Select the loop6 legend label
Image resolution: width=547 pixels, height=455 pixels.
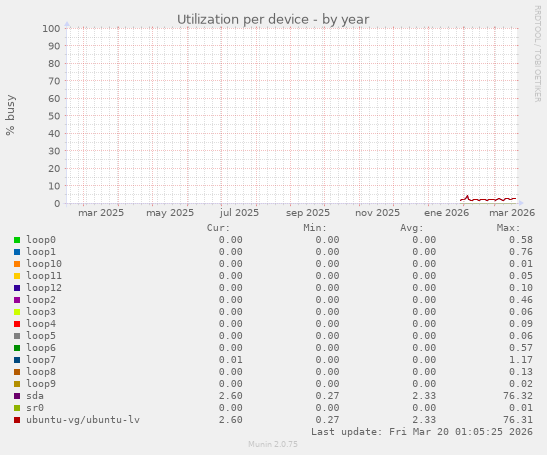[x=41, y=348]
